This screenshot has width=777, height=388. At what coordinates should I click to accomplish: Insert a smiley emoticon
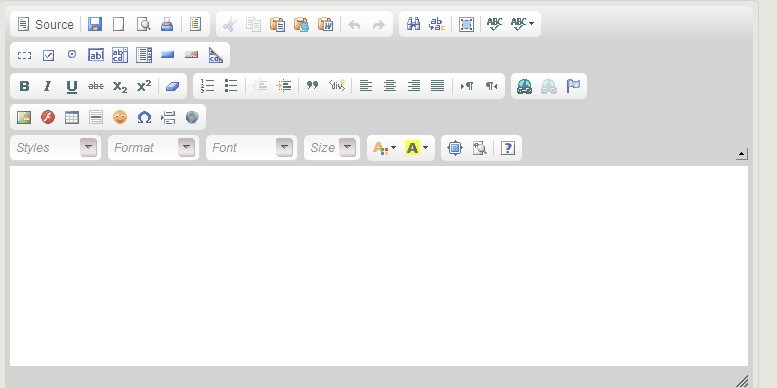120,117
